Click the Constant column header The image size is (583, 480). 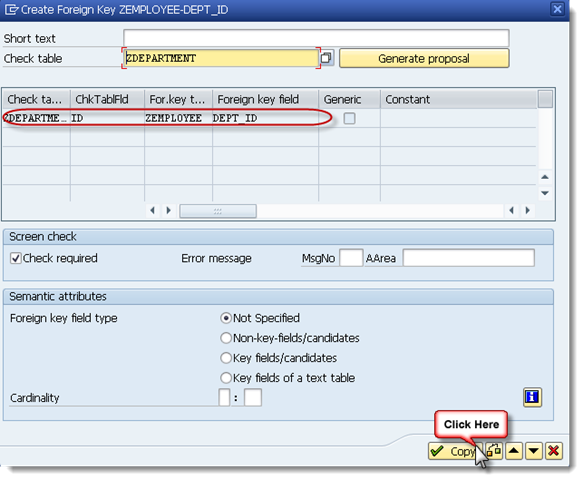pyautogui.click(x=458, y=99)
